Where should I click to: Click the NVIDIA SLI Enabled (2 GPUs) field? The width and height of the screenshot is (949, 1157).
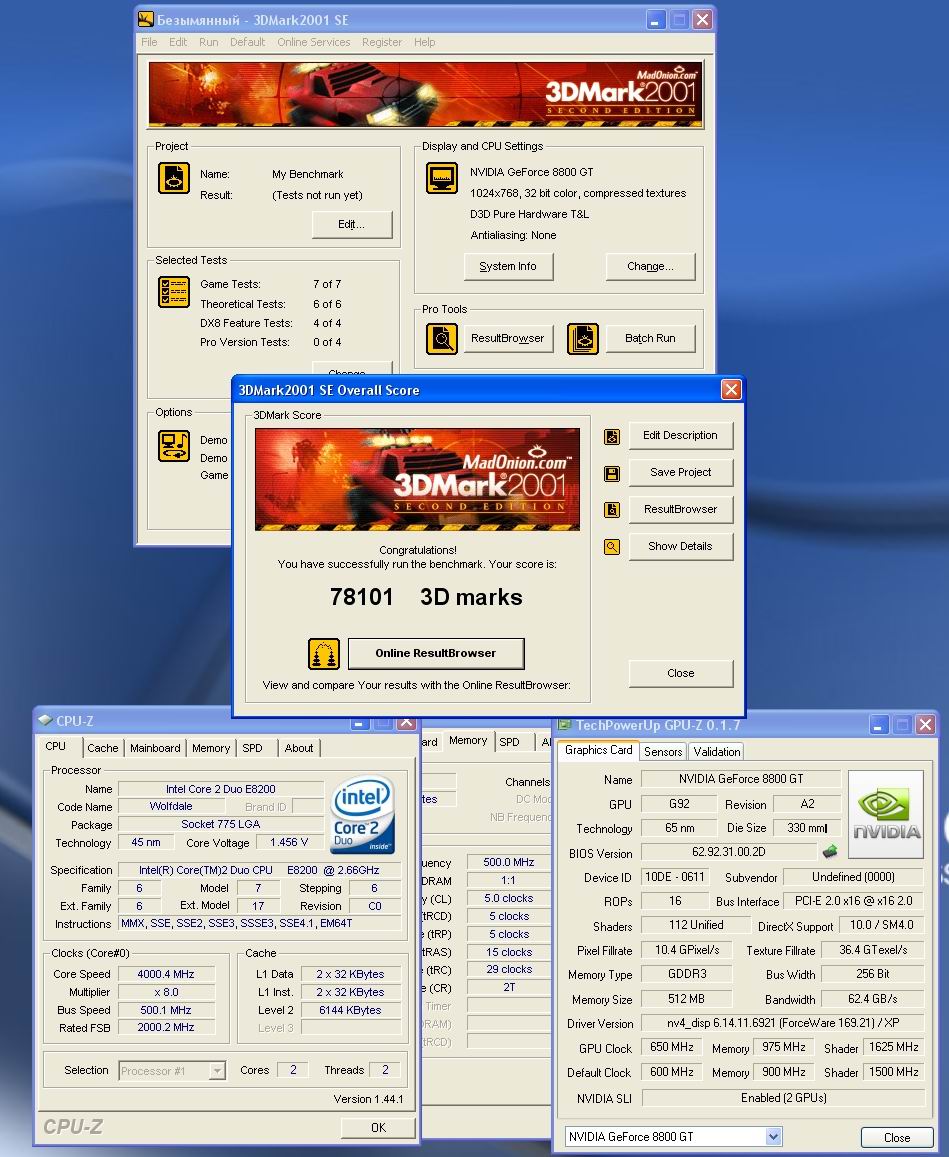pyautogui.click(x=783, y=1098)
